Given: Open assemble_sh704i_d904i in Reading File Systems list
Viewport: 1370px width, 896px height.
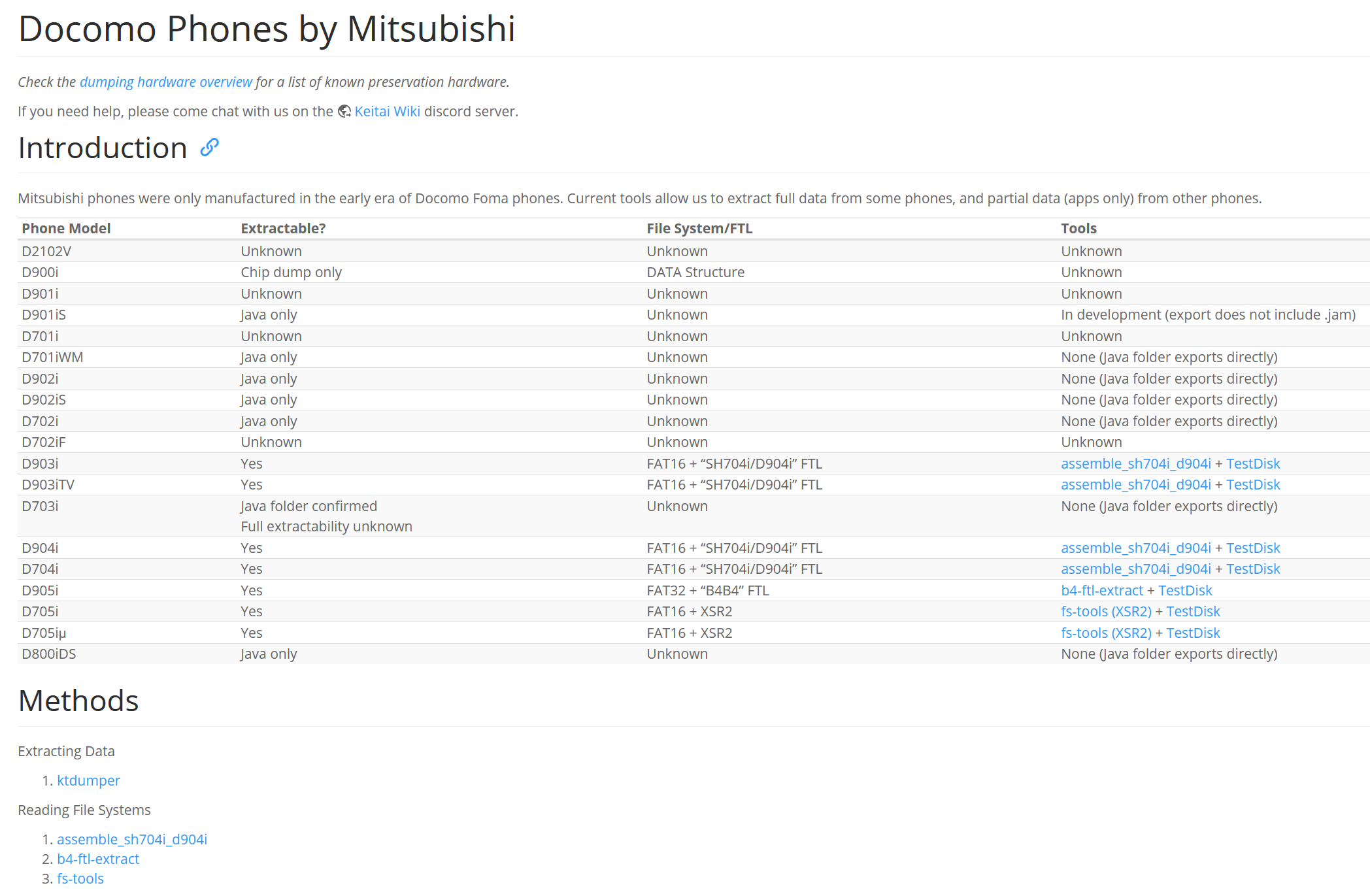Looking at the screenshot, I should (131, 840).
